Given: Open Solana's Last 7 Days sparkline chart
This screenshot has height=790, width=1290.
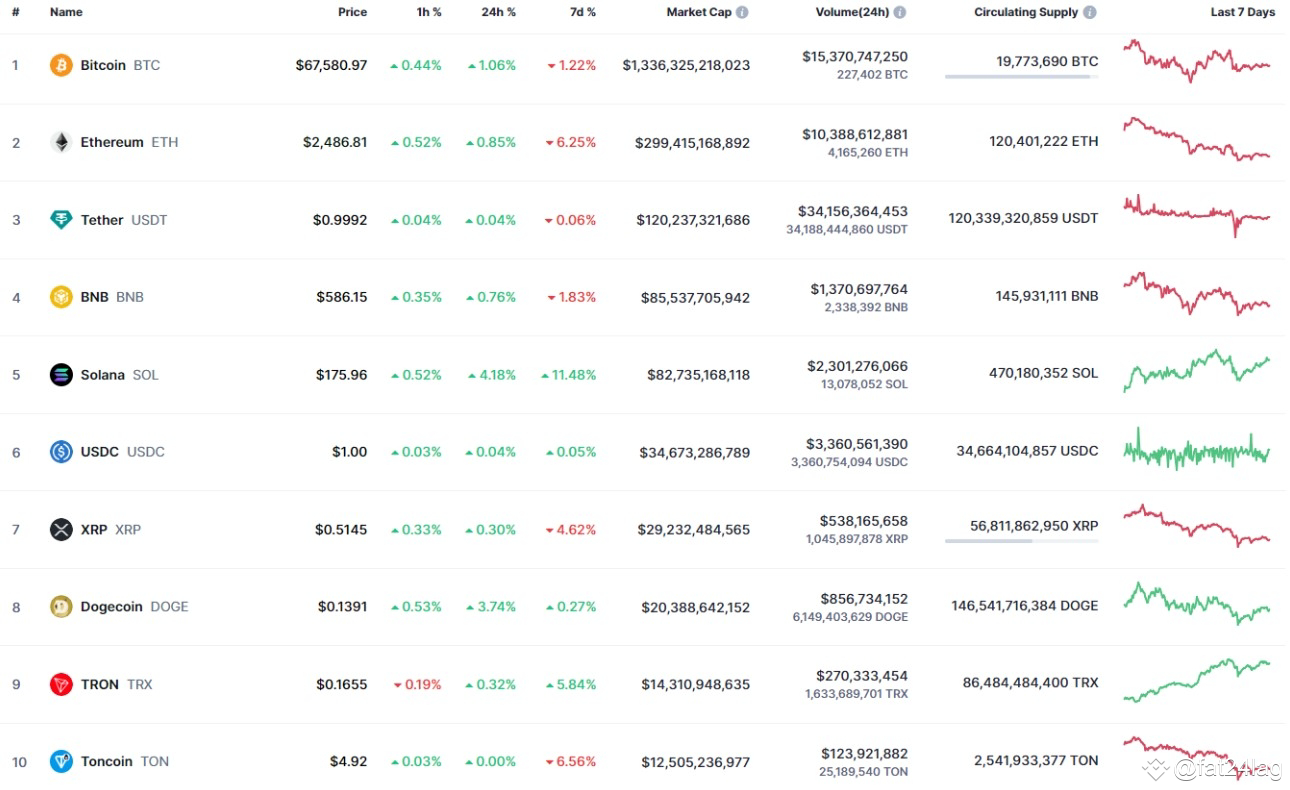Looking at the screenshot, I should click(x=1197, y=372).
